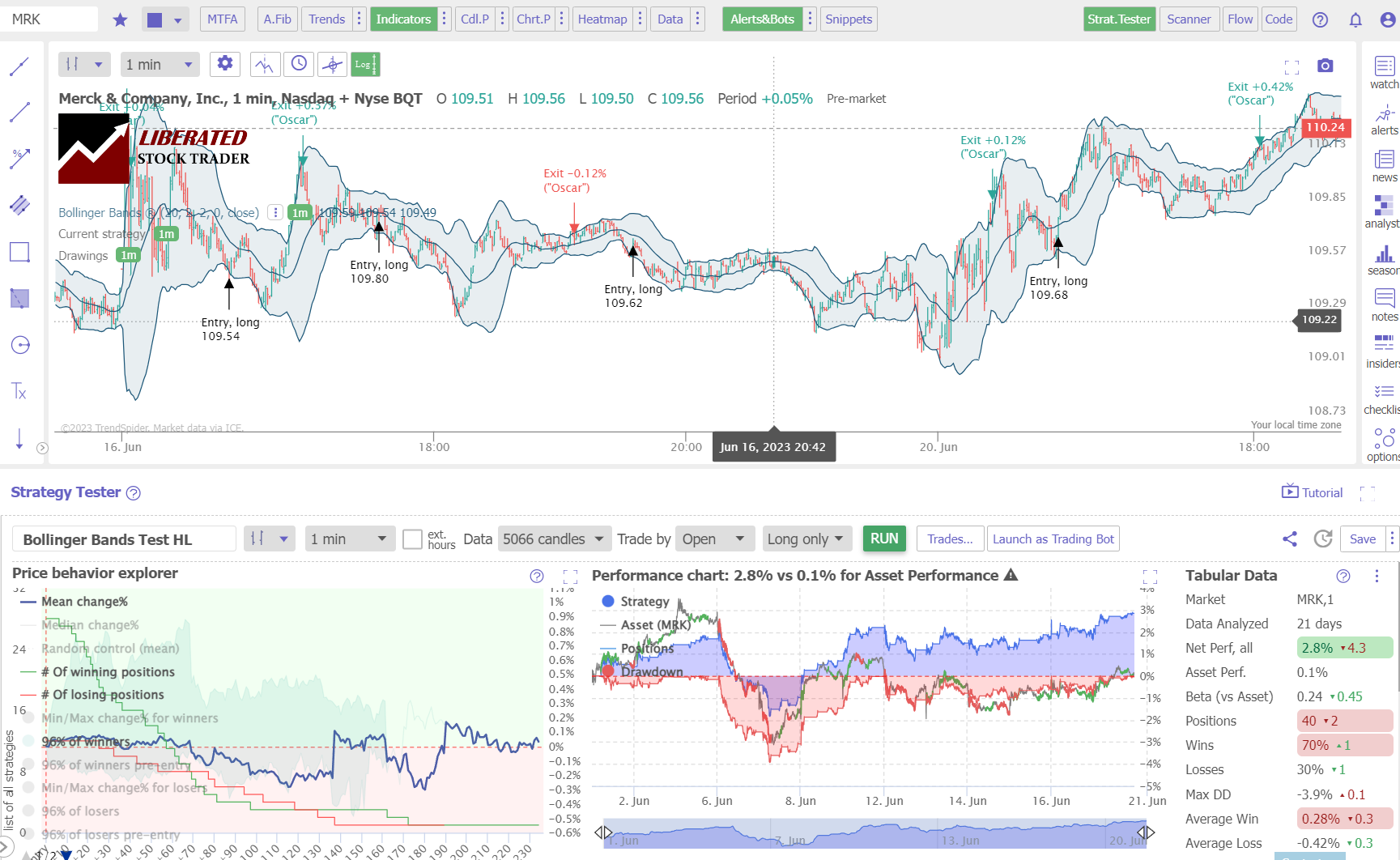1400x860 pixels.
Task: Open the Trades... dialog
Action: (x=950, y=539)
